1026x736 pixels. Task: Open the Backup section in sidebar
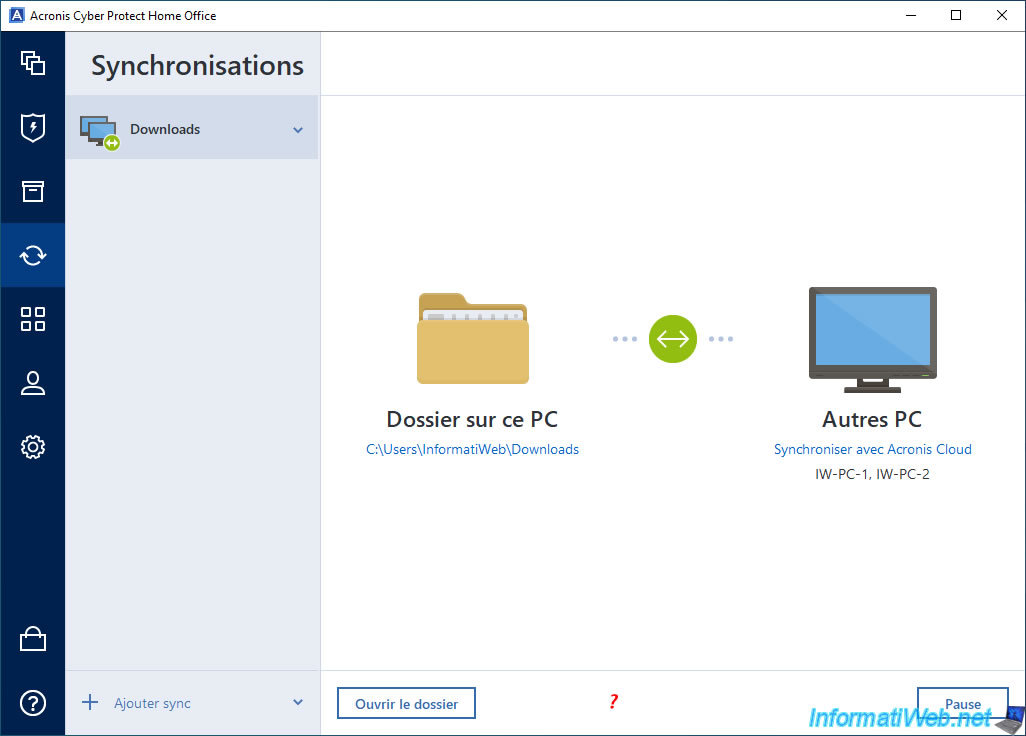click(33, 63)
